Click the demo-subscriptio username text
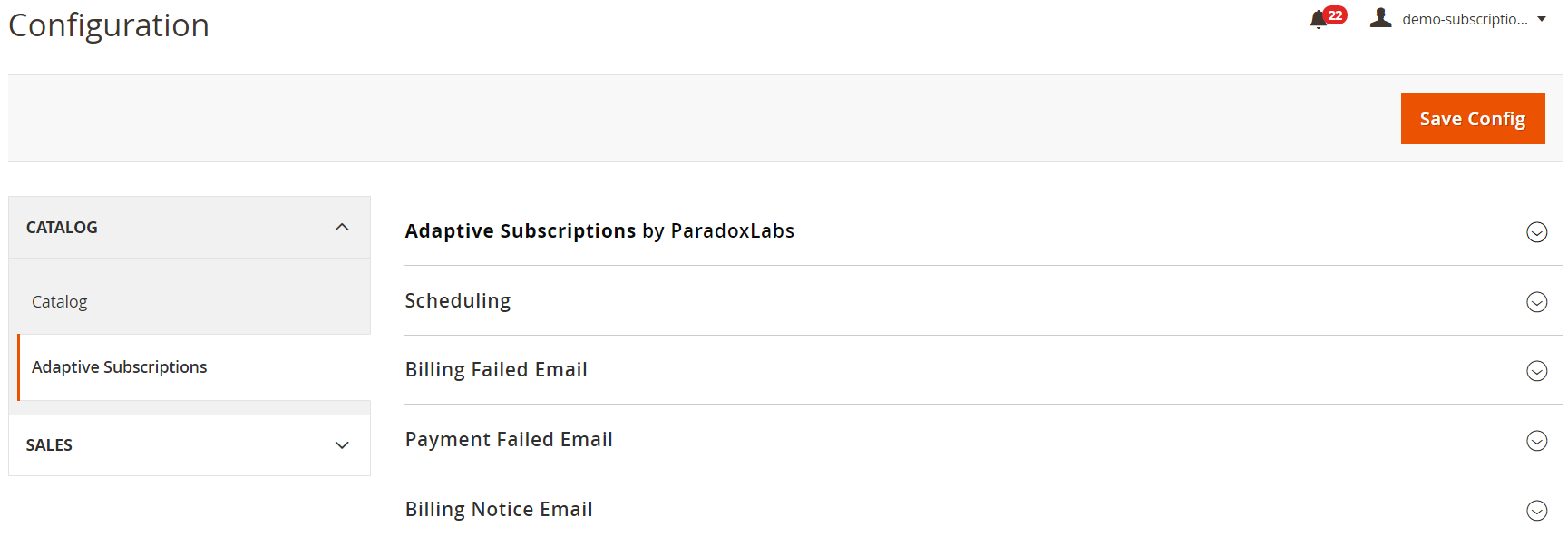Image resolution: width=1568 pixels, height=547 pixels. point(1465,19)
